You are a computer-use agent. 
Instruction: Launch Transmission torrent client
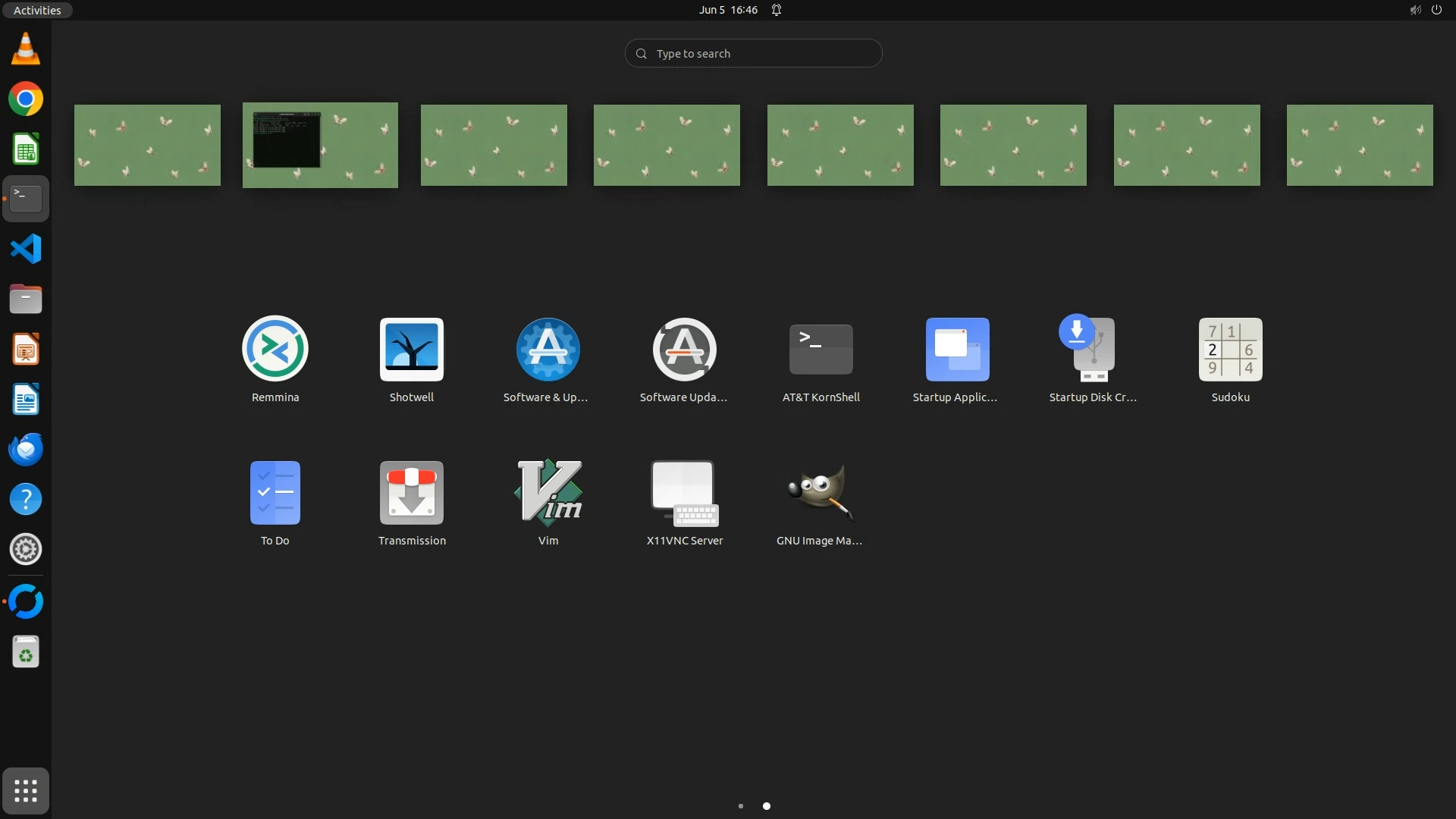click(x=411, y=493)
